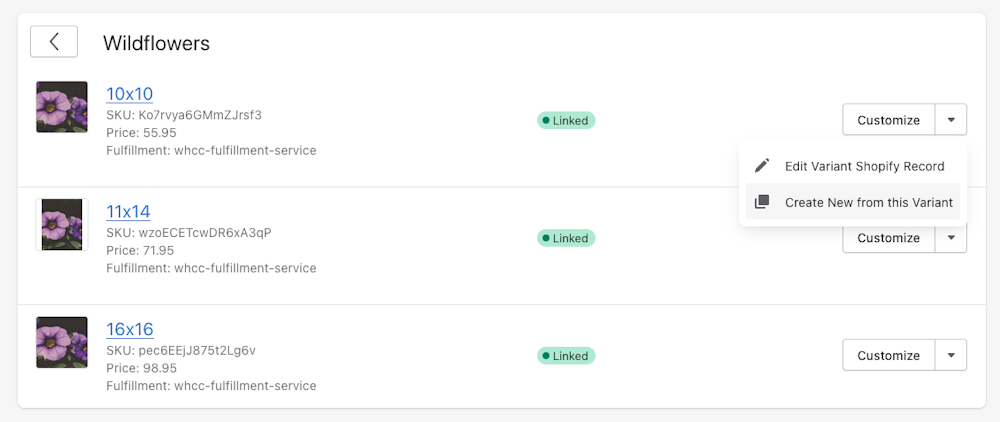Click the Linked badge on the 16x16 row

566,355
